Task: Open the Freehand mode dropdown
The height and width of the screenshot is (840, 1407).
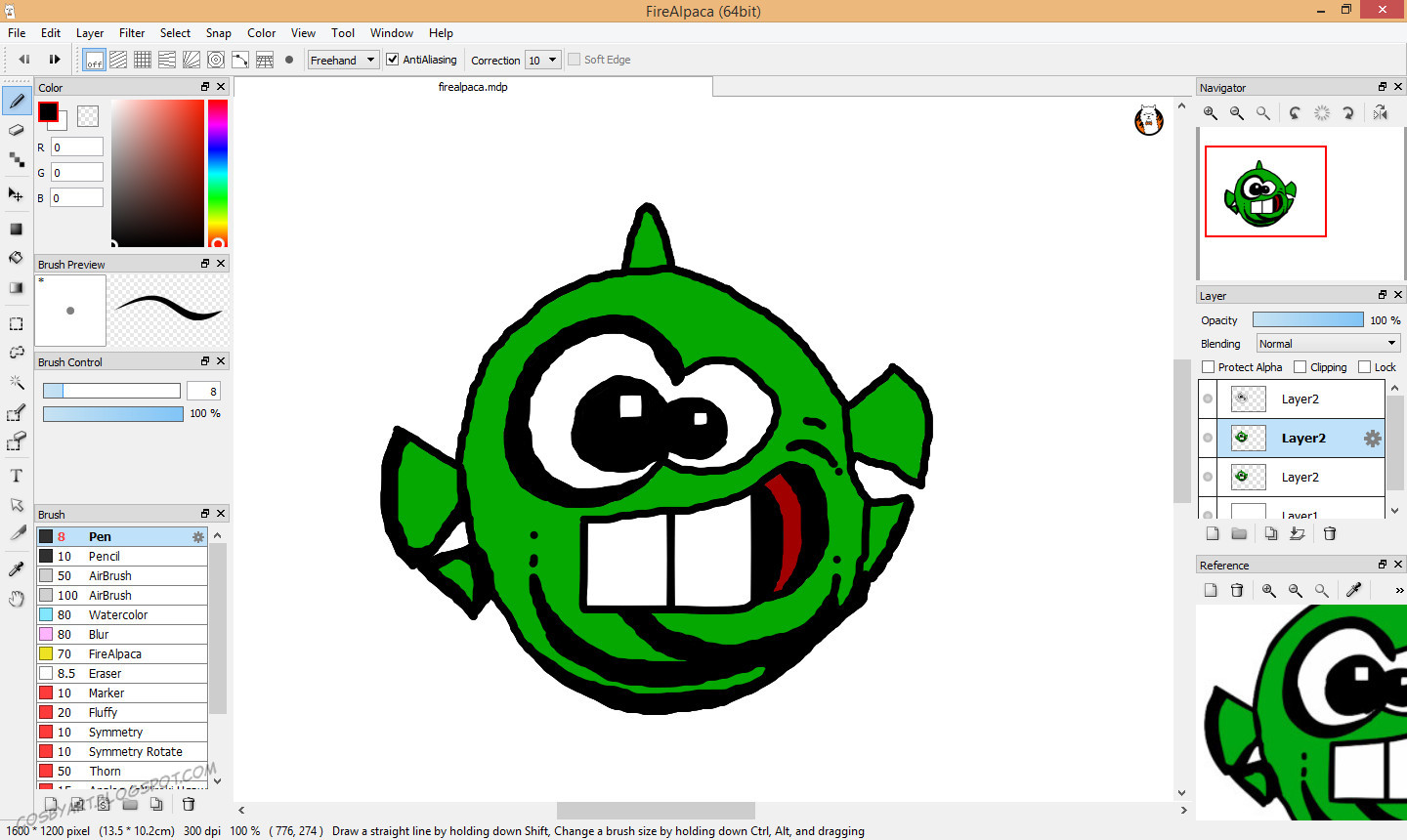Action: click(343, 60)
